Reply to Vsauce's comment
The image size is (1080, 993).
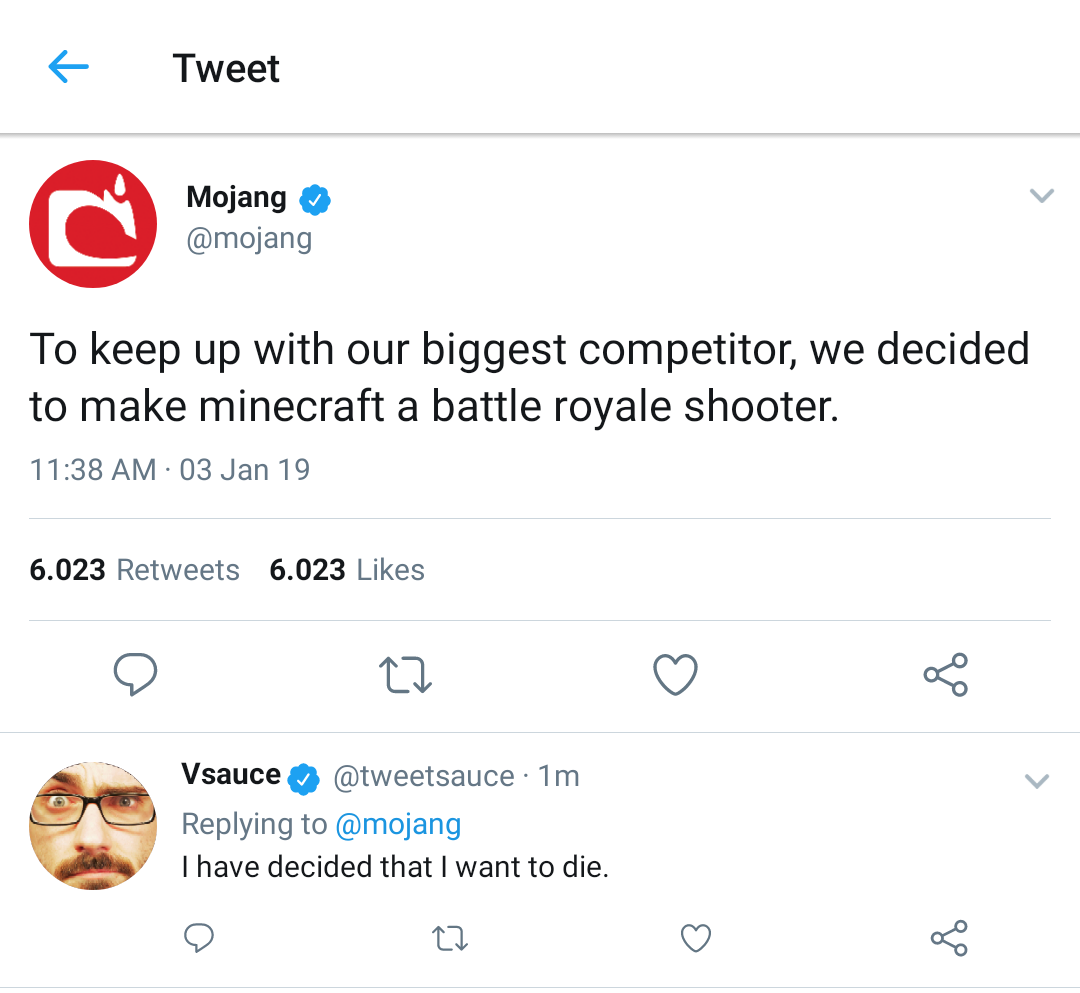point(199,937)
